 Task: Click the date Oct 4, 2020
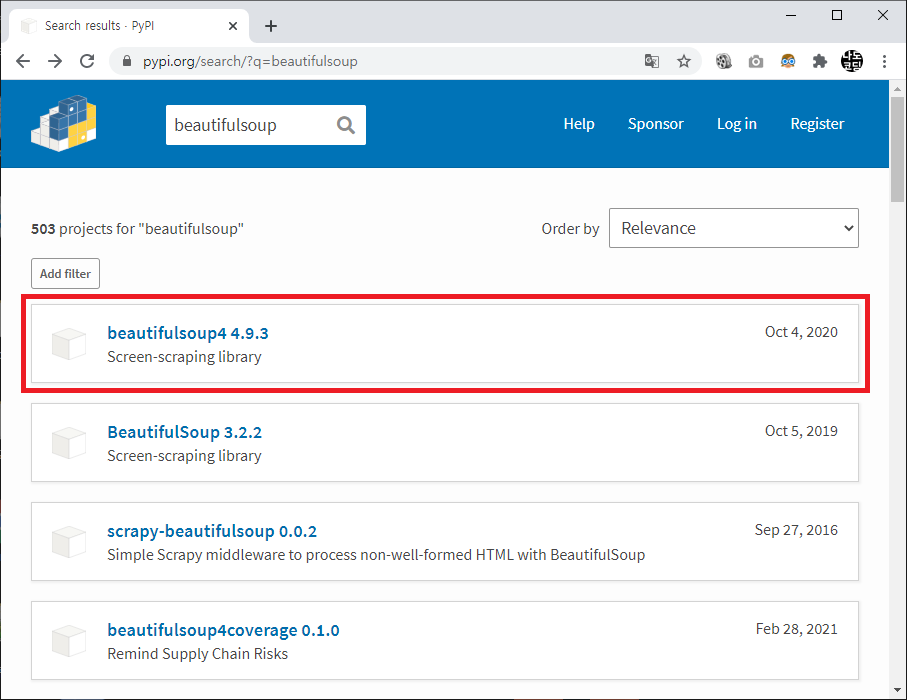coord(801,332)
